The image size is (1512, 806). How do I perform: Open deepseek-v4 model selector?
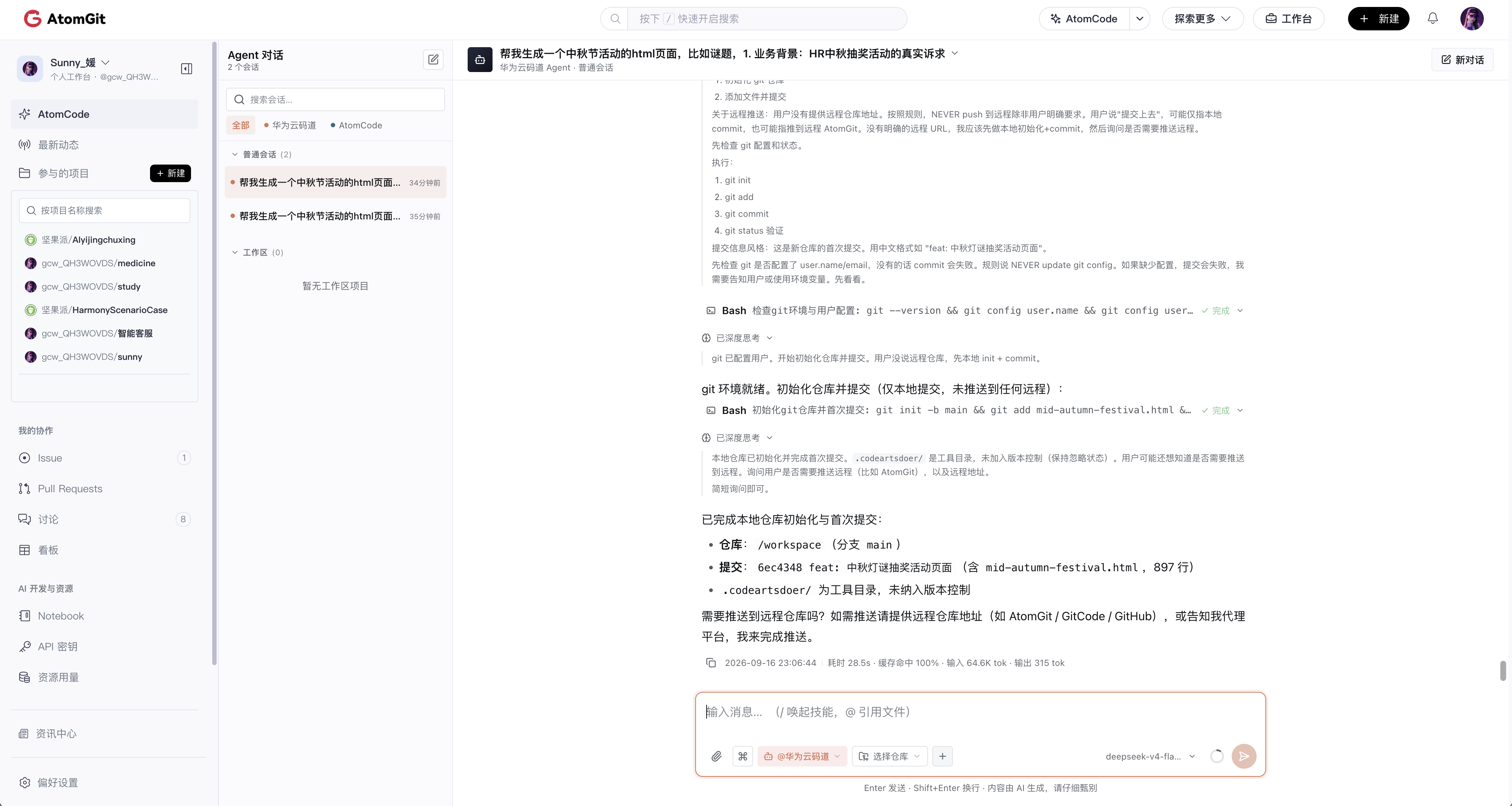click(x=1150, y=756)
